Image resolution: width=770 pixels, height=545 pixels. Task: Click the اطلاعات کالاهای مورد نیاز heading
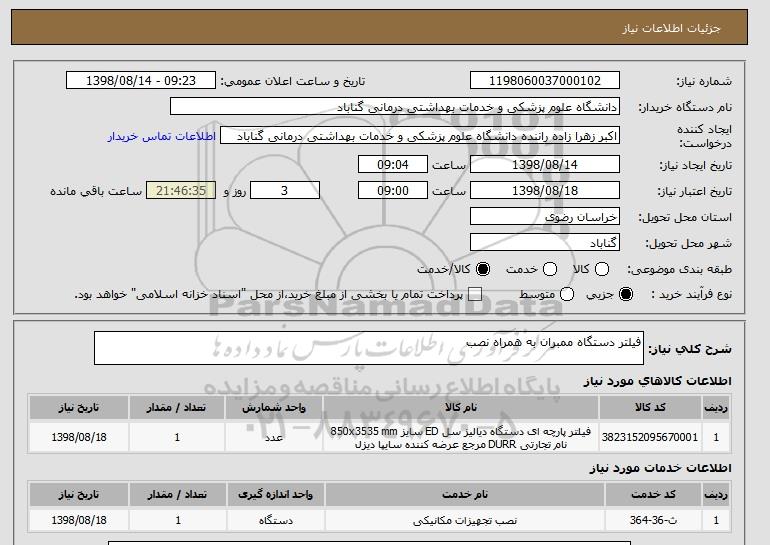point(658,381)
